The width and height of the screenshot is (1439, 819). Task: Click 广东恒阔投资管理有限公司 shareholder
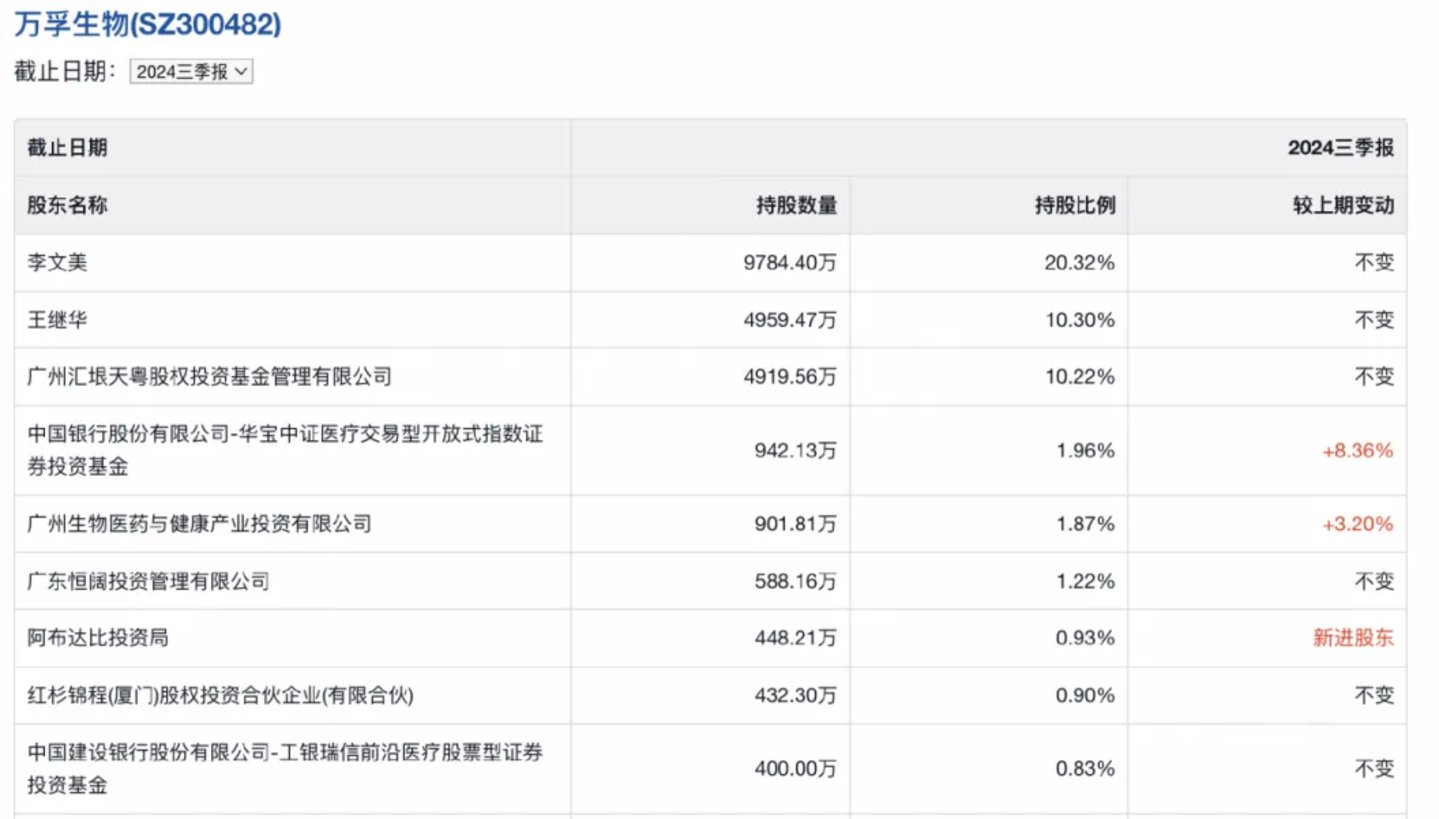click(148, 581)
